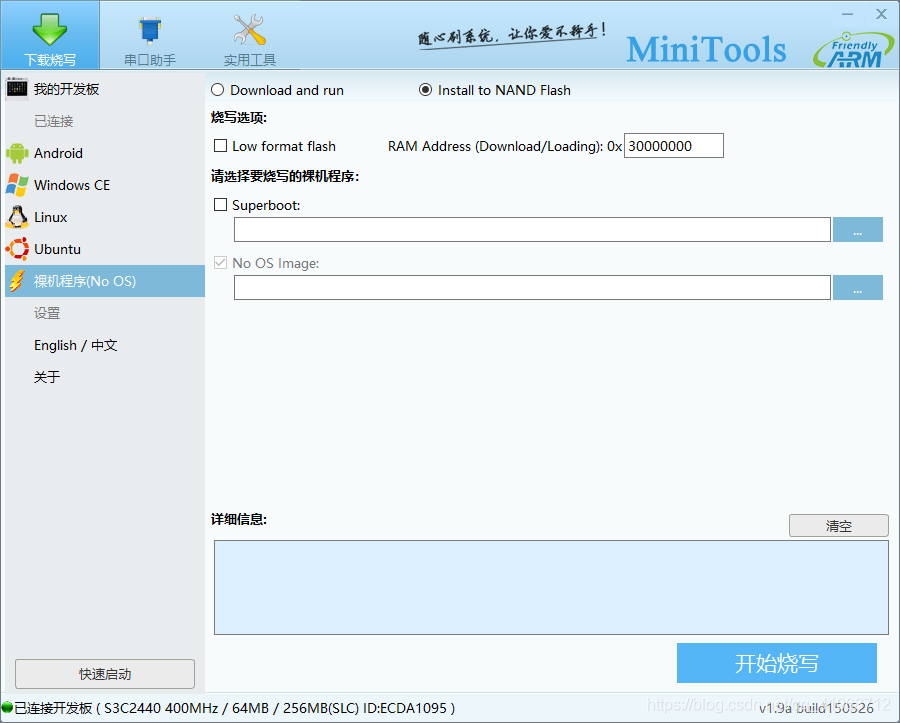Viewport: 900px width, 723px height.
Task: Click the Linux penguin icon
Action: [x=17, y=217]
